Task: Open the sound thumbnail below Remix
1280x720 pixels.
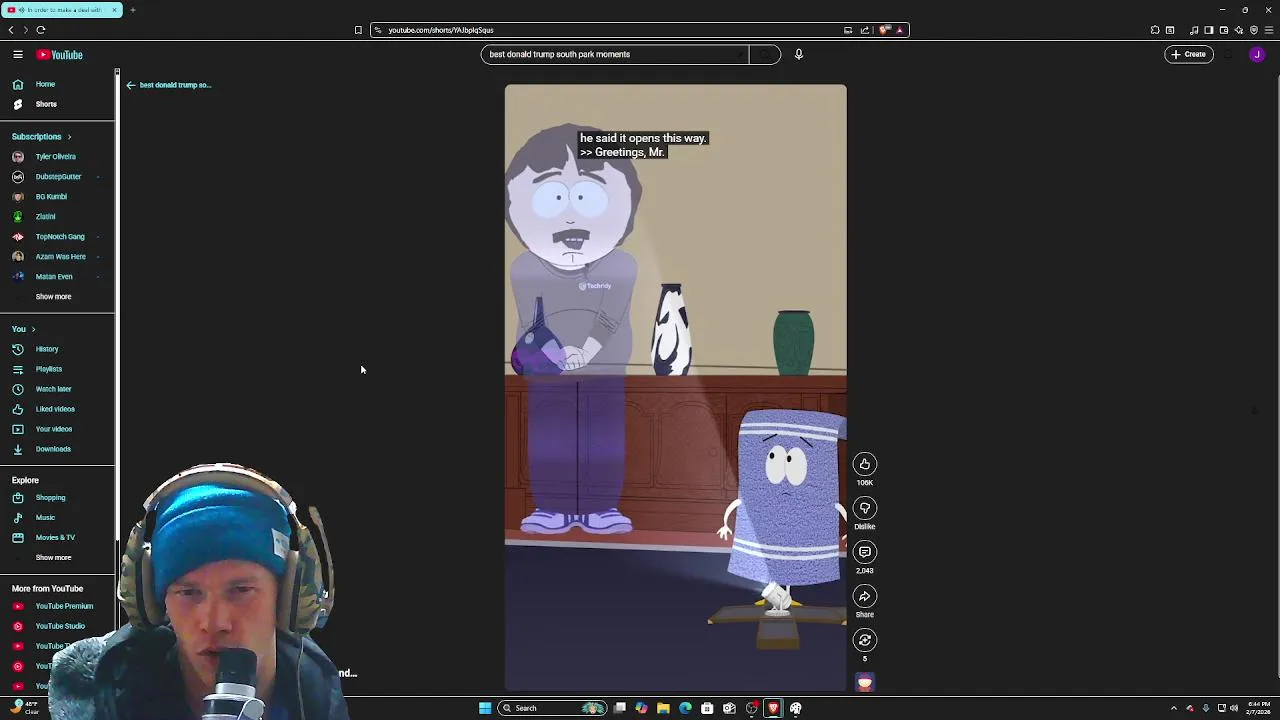Action: point(865,683)
